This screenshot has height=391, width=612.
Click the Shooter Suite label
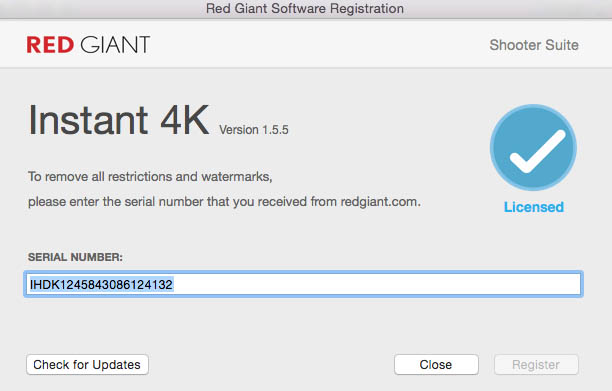pyautogui.click(x=534, y=45)
